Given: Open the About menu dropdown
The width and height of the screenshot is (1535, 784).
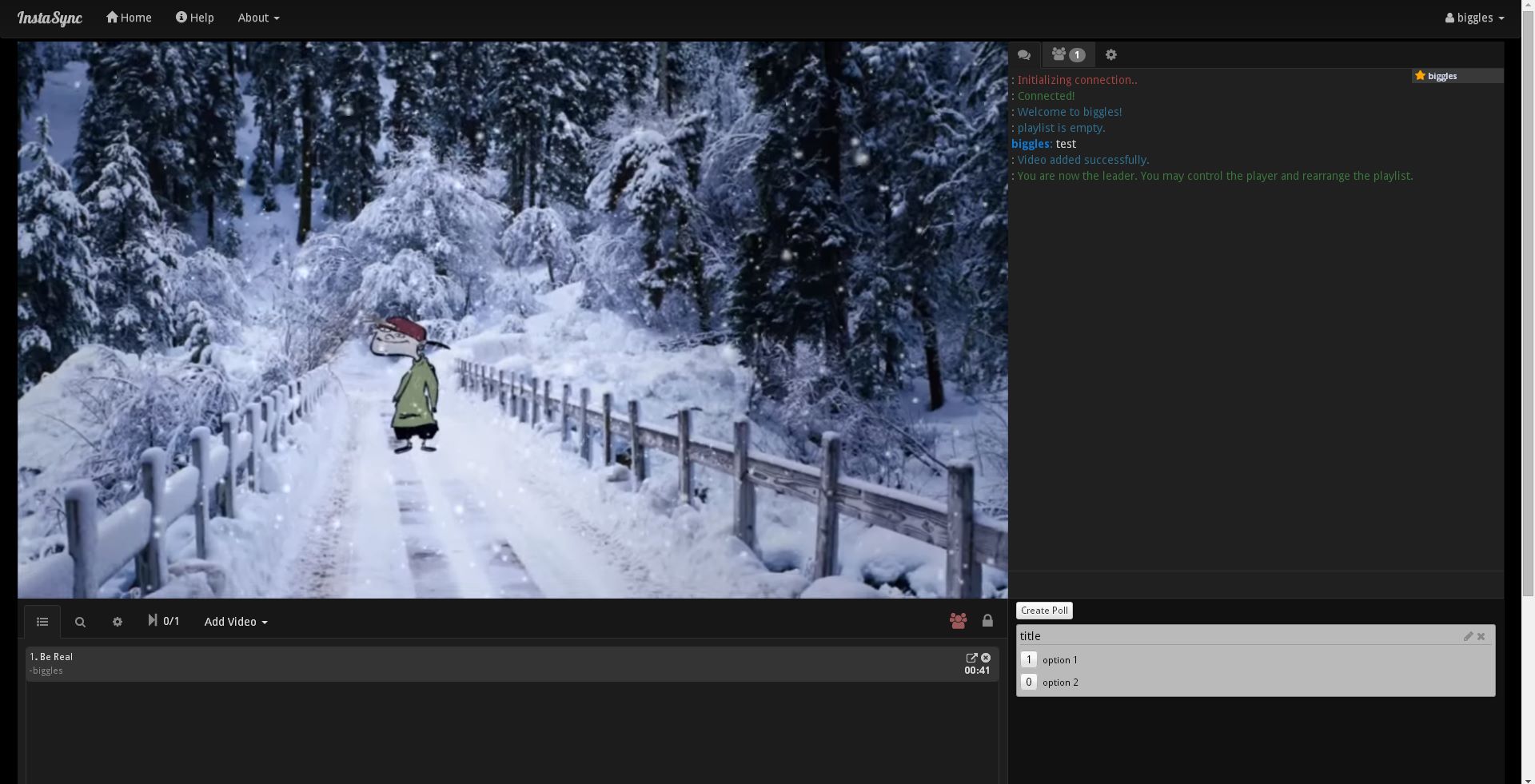Looking at the screenshot, I should pyautogui.click(x=258, y=18).
